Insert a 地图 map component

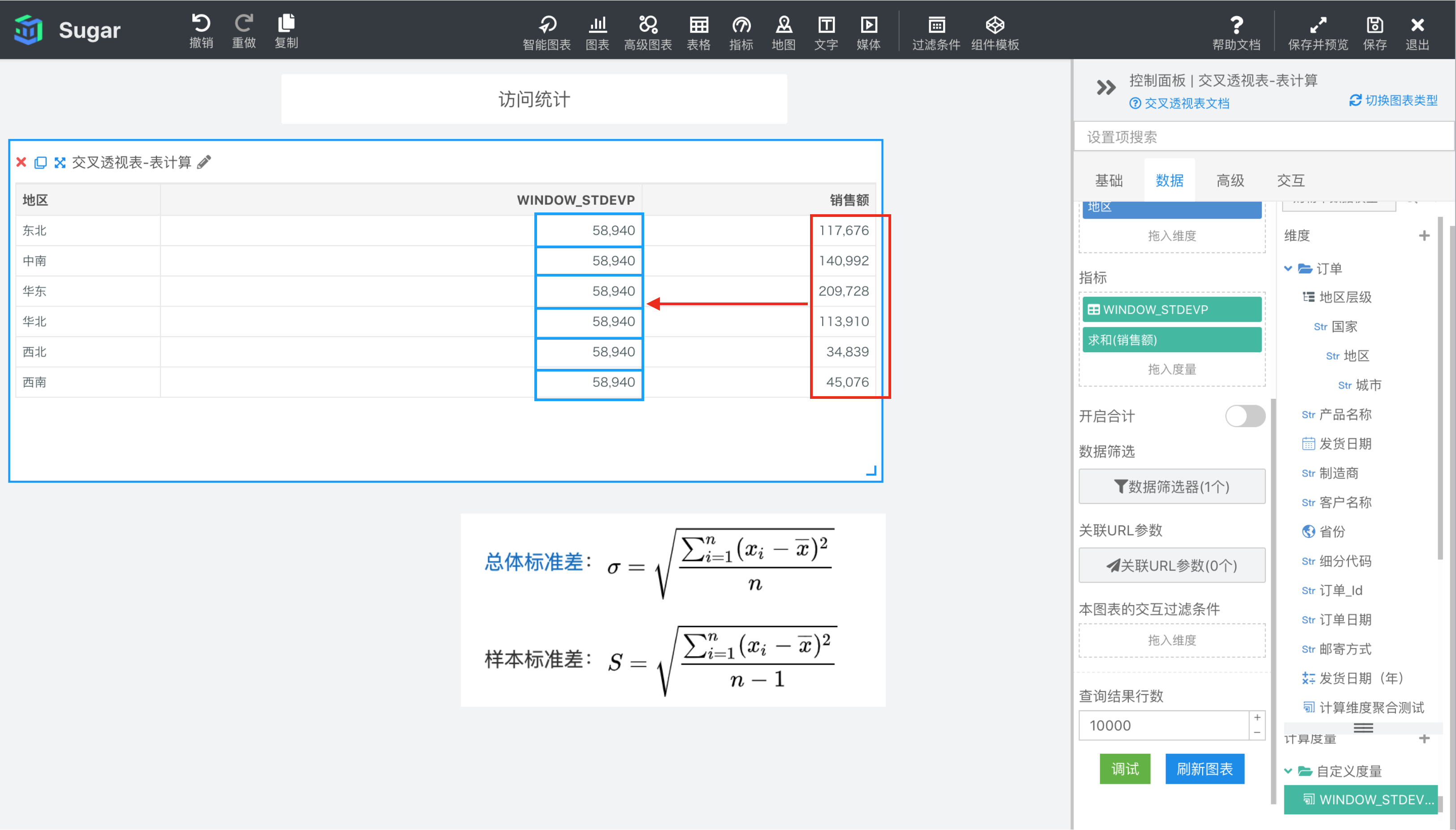click(783, 33)
